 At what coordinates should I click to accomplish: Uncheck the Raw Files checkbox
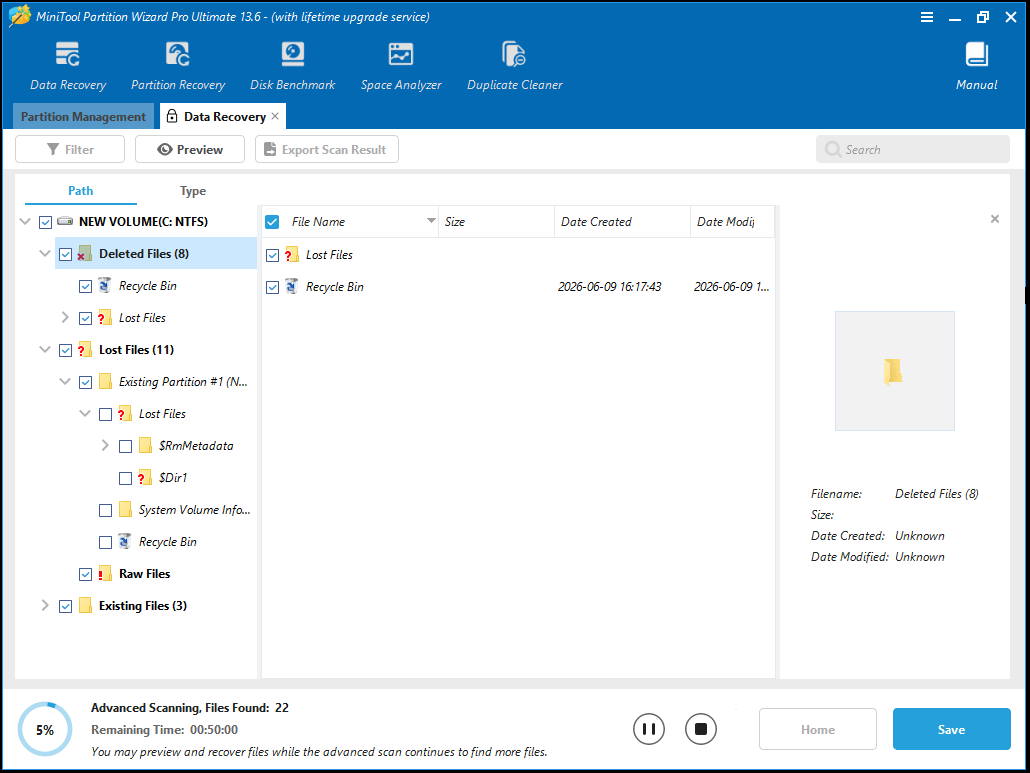pos(85,574)
